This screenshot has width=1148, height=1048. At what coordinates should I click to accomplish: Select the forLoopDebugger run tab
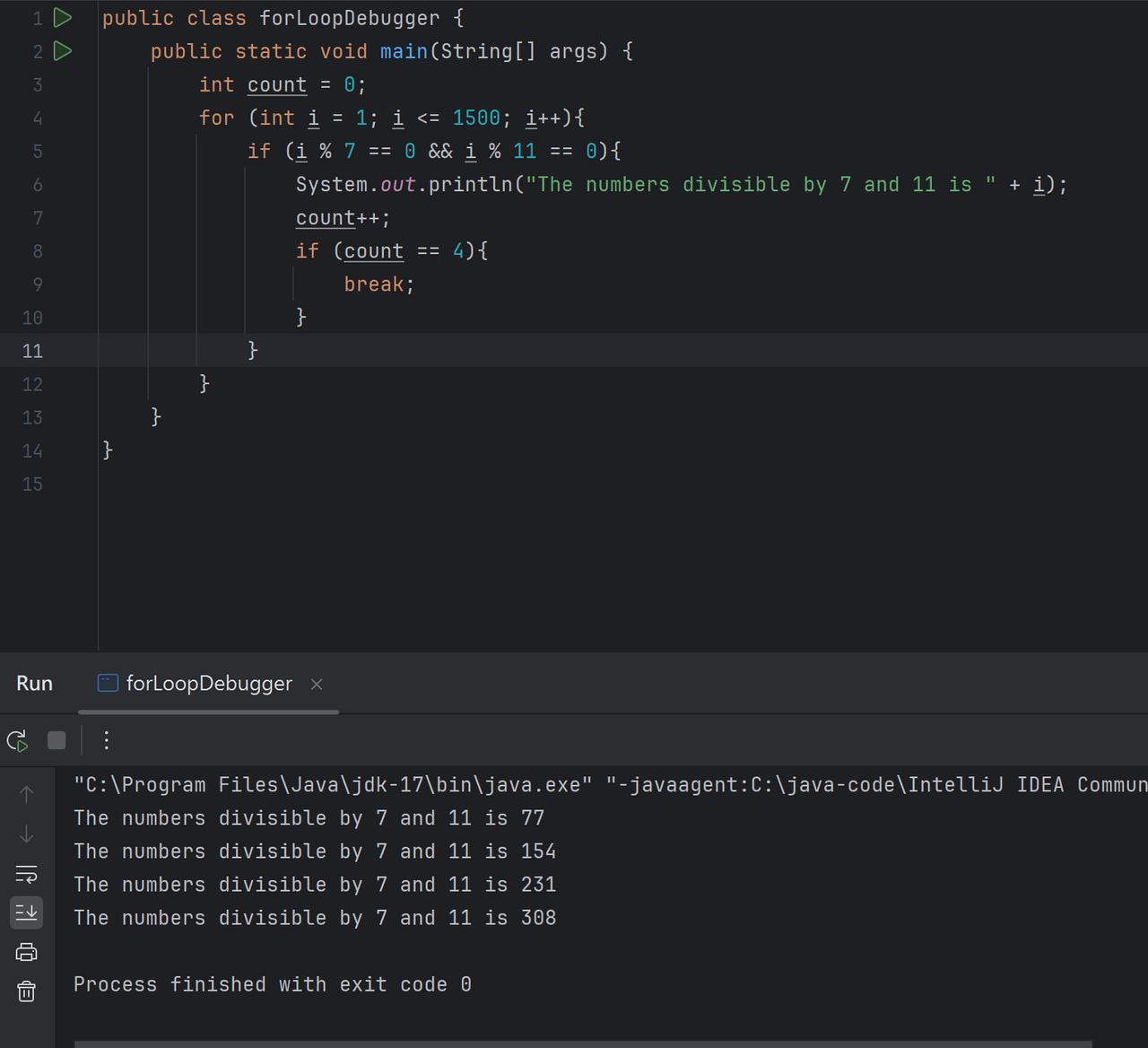point(208,684)
